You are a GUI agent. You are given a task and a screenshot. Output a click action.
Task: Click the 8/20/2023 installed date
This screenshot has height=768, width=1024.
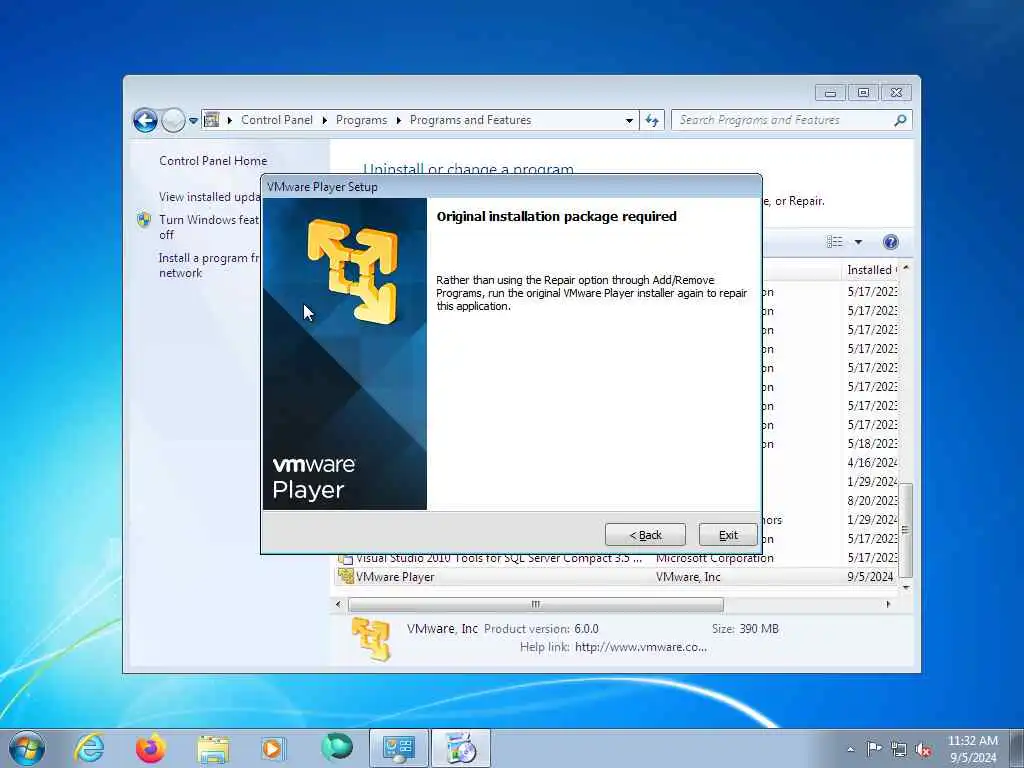[872, 500]
